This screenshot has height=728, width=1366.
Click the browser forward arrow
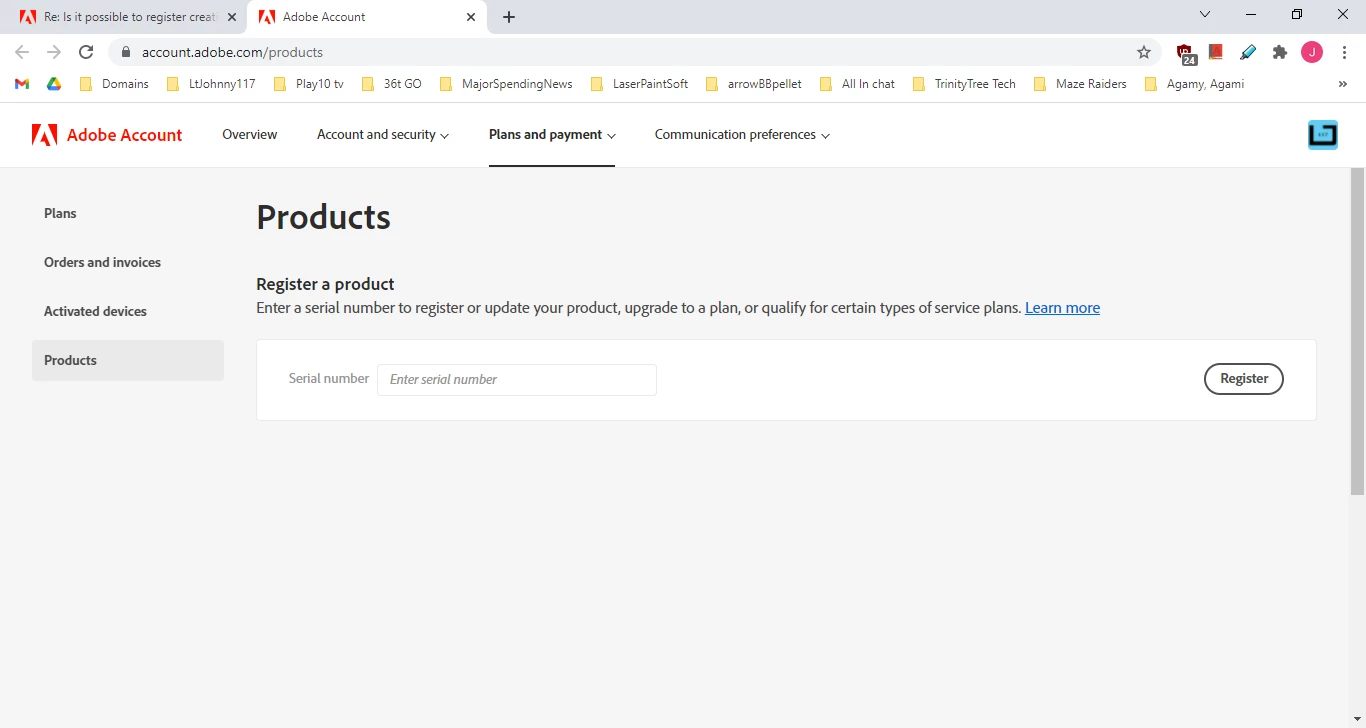pyautogui.click(x=54, y=52)
